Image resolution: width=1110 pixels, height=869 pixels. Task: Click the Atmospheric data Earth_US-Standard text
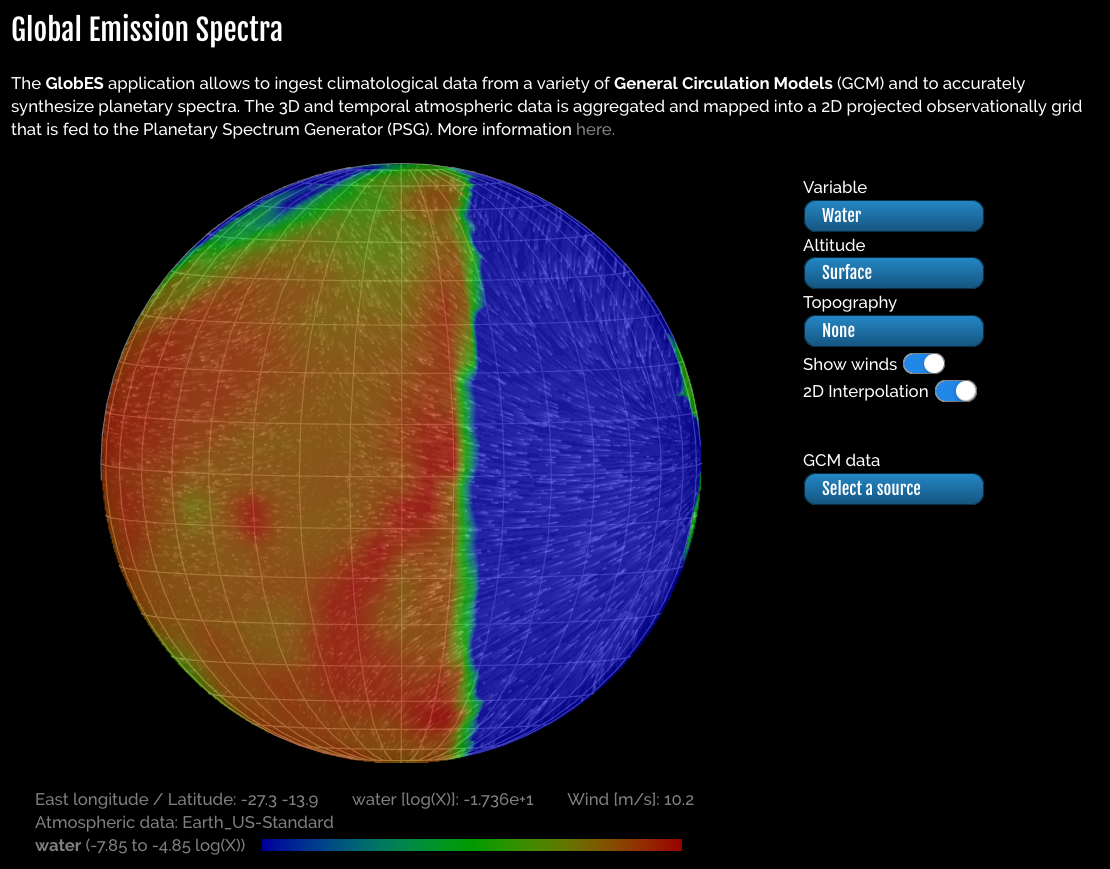(184, 822)
